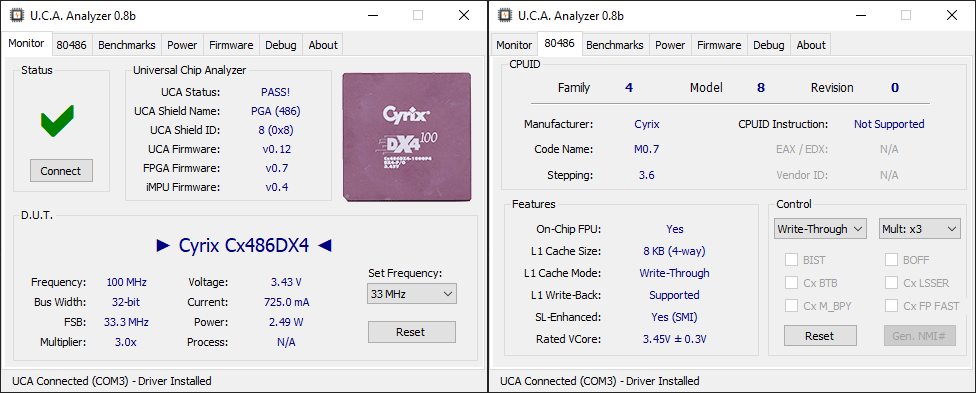Click the 2.49 W power value
This screenshot has height=393, width=976.
[x=286, y=322]
